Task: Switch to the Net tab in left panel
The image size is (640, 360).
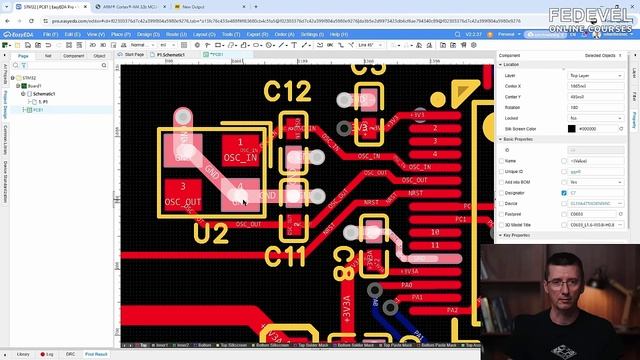Action: (48, 56)
